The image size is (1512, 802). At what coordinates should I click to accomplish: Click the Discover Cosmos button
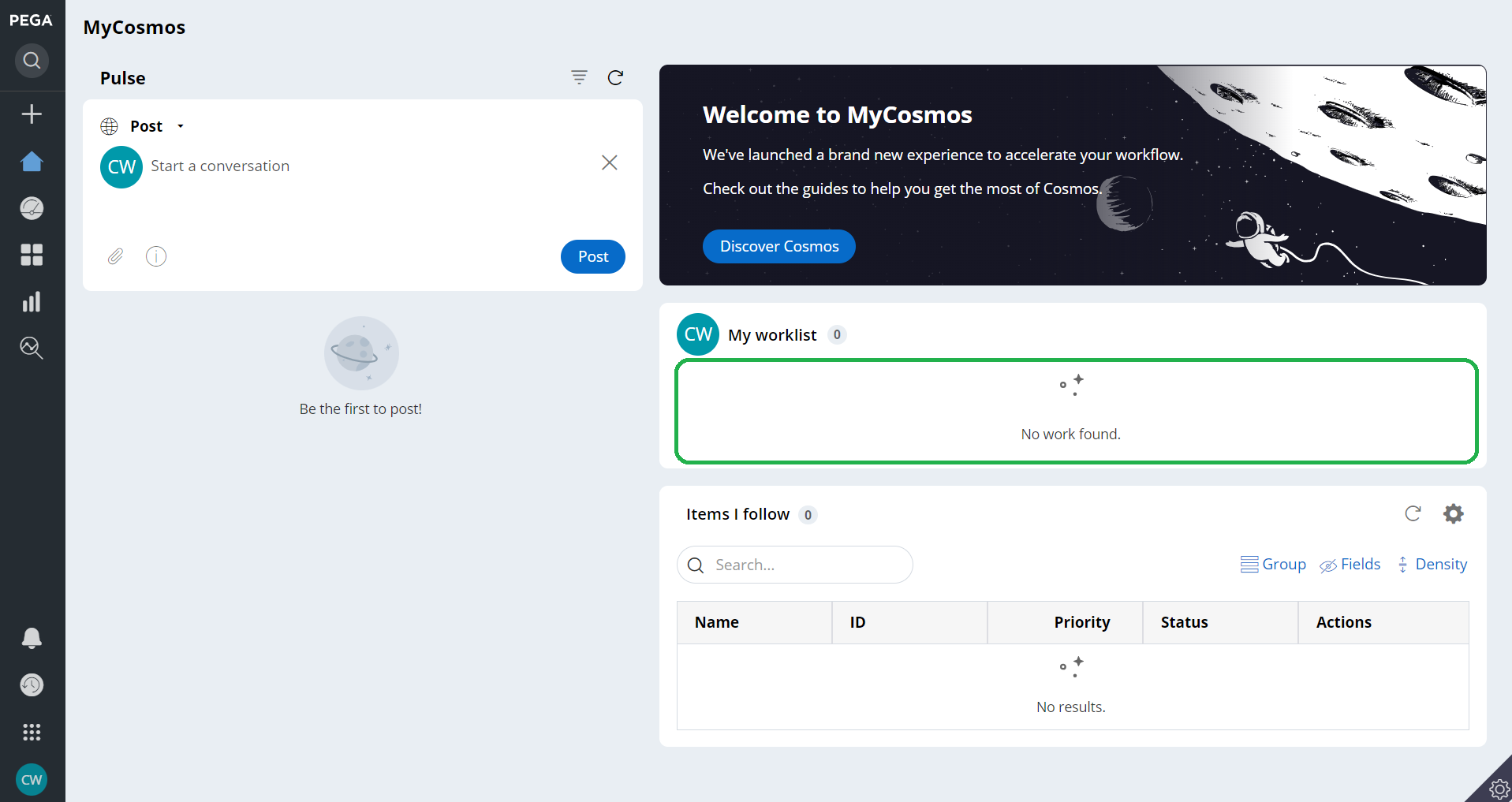[778, 246]
